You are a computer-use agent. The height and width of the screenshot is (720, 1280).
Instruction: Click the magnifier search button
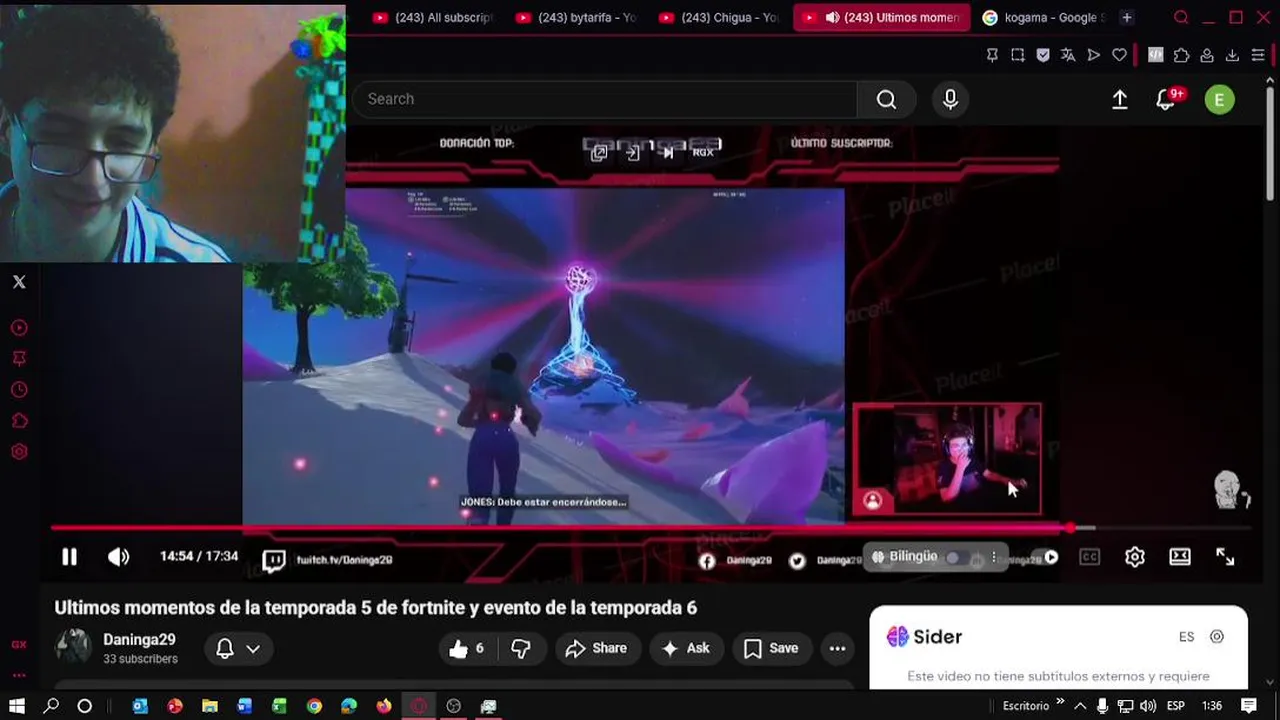pyautogui.click(x=886, y=99)
